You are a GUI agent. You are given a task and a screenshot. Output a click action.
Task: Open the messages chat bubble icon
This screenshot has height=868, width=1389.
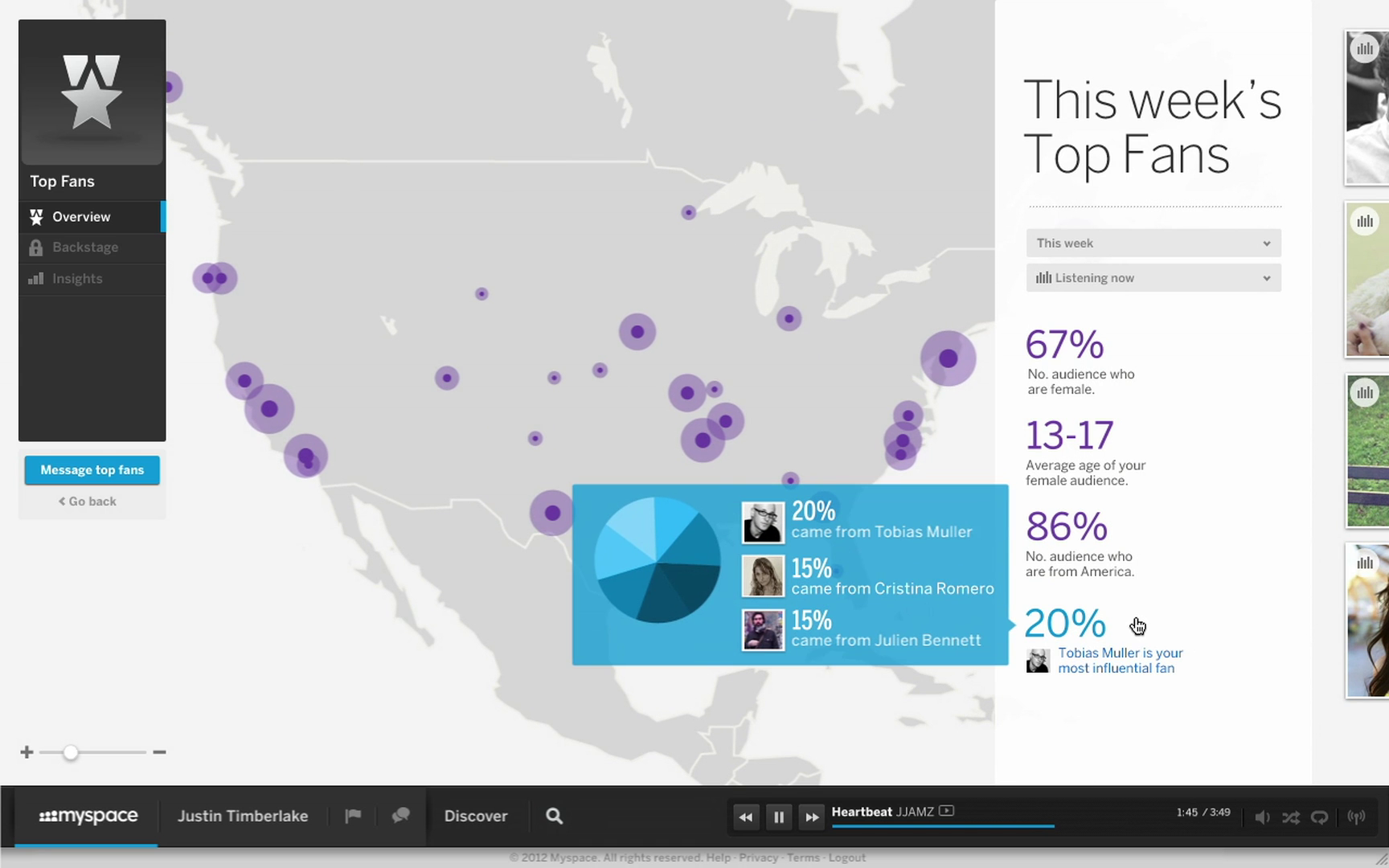400,816
